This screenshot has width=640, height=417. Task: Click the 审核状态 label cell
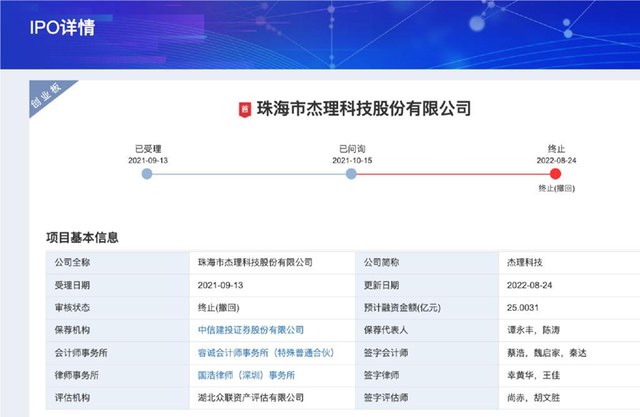click(118, 308)
